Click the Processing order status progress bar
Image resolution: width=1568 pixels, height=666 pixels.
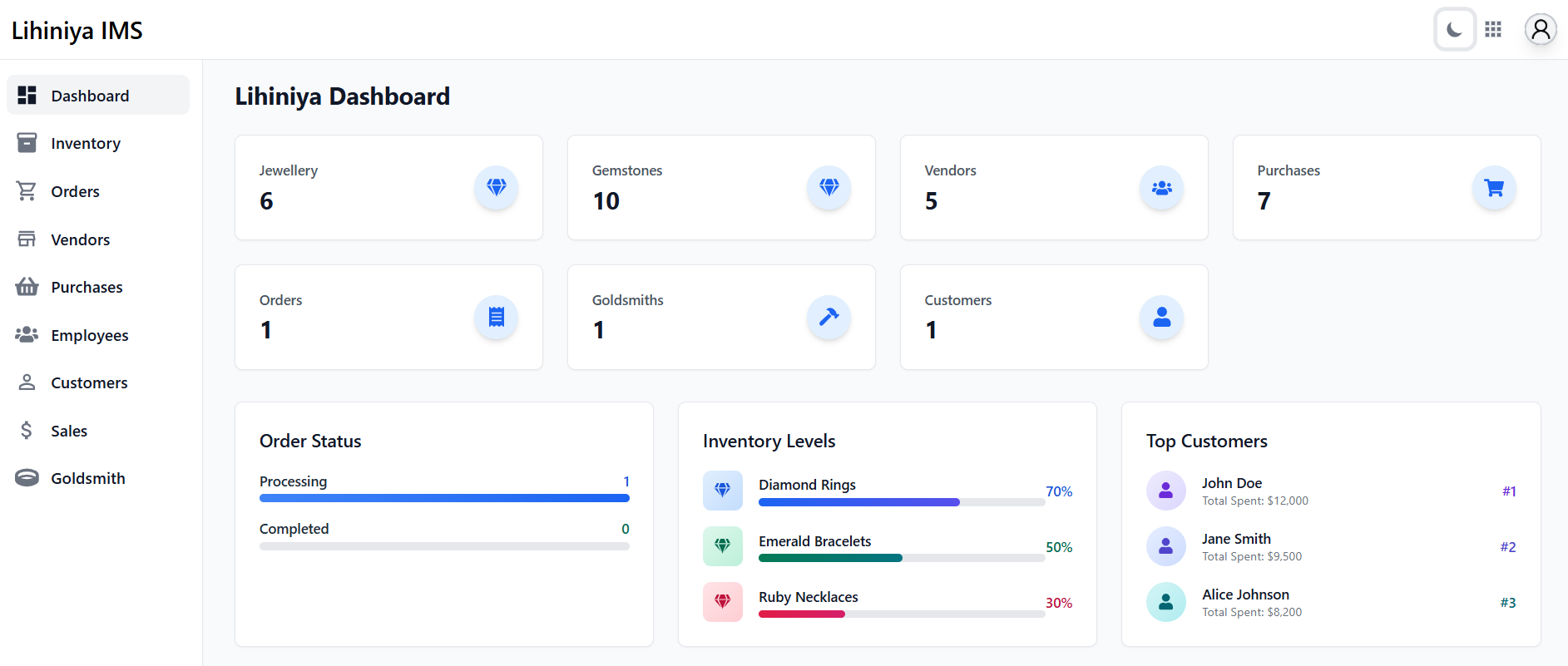click(x=444, y=498)
